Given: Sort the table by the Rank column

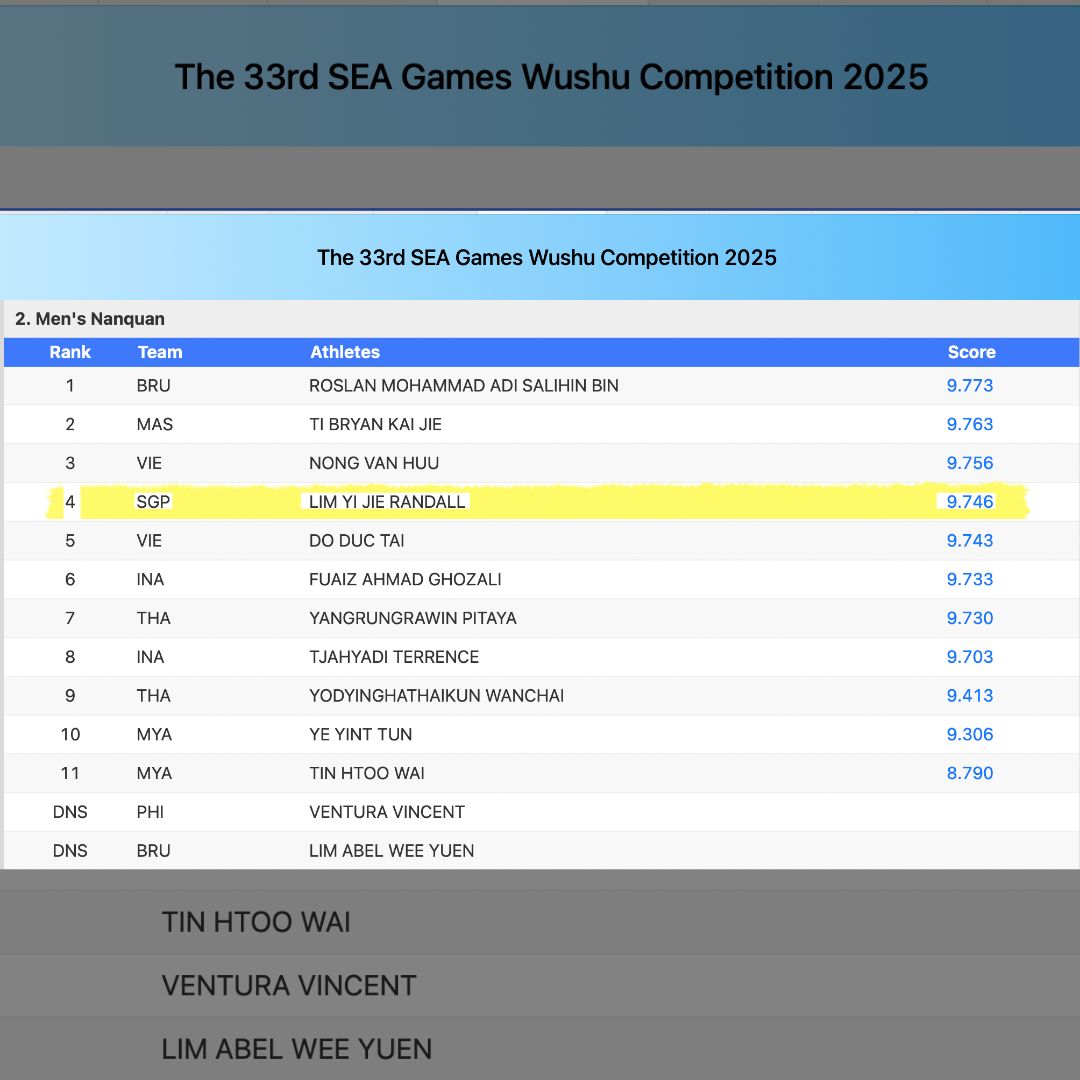Looking at the screenshot, I should (70, 352).
